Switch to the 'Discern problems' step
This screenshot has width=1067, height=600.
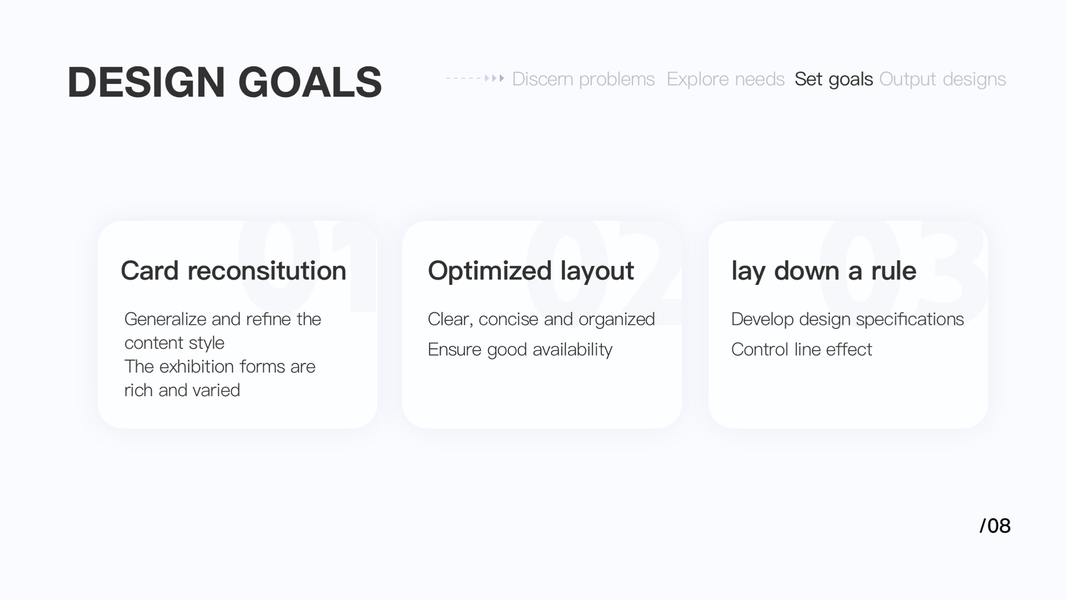[x=583, y=79]
